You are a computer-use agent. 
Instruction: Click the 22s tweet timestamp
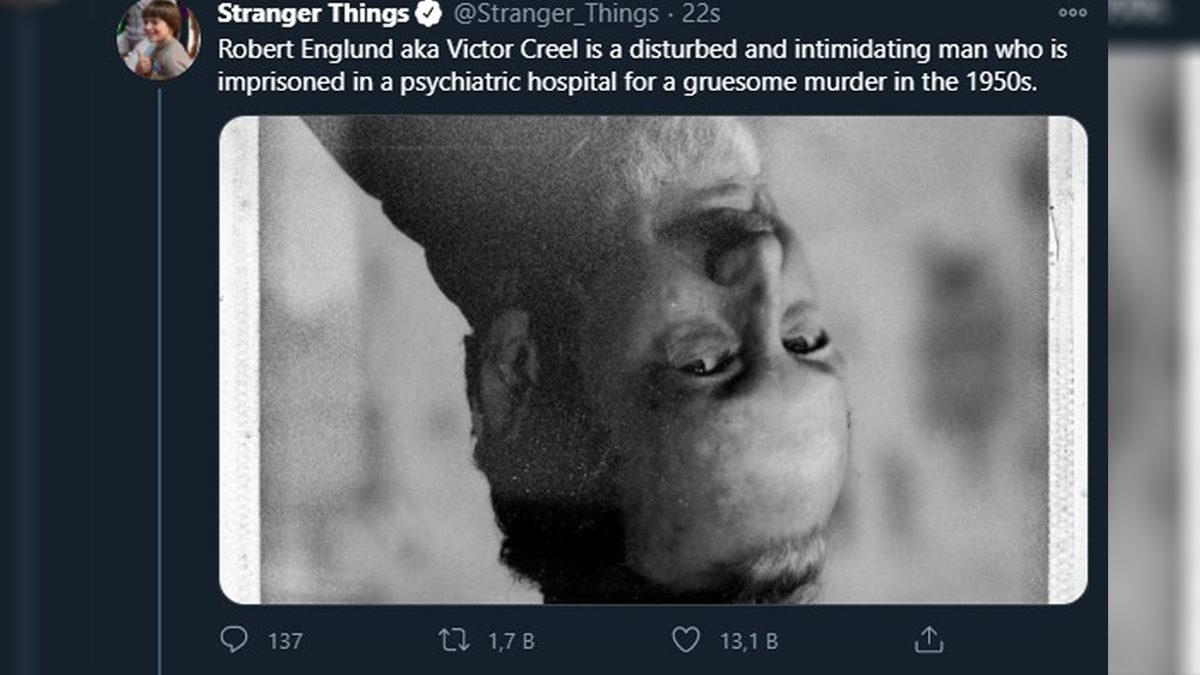(700, 14)
